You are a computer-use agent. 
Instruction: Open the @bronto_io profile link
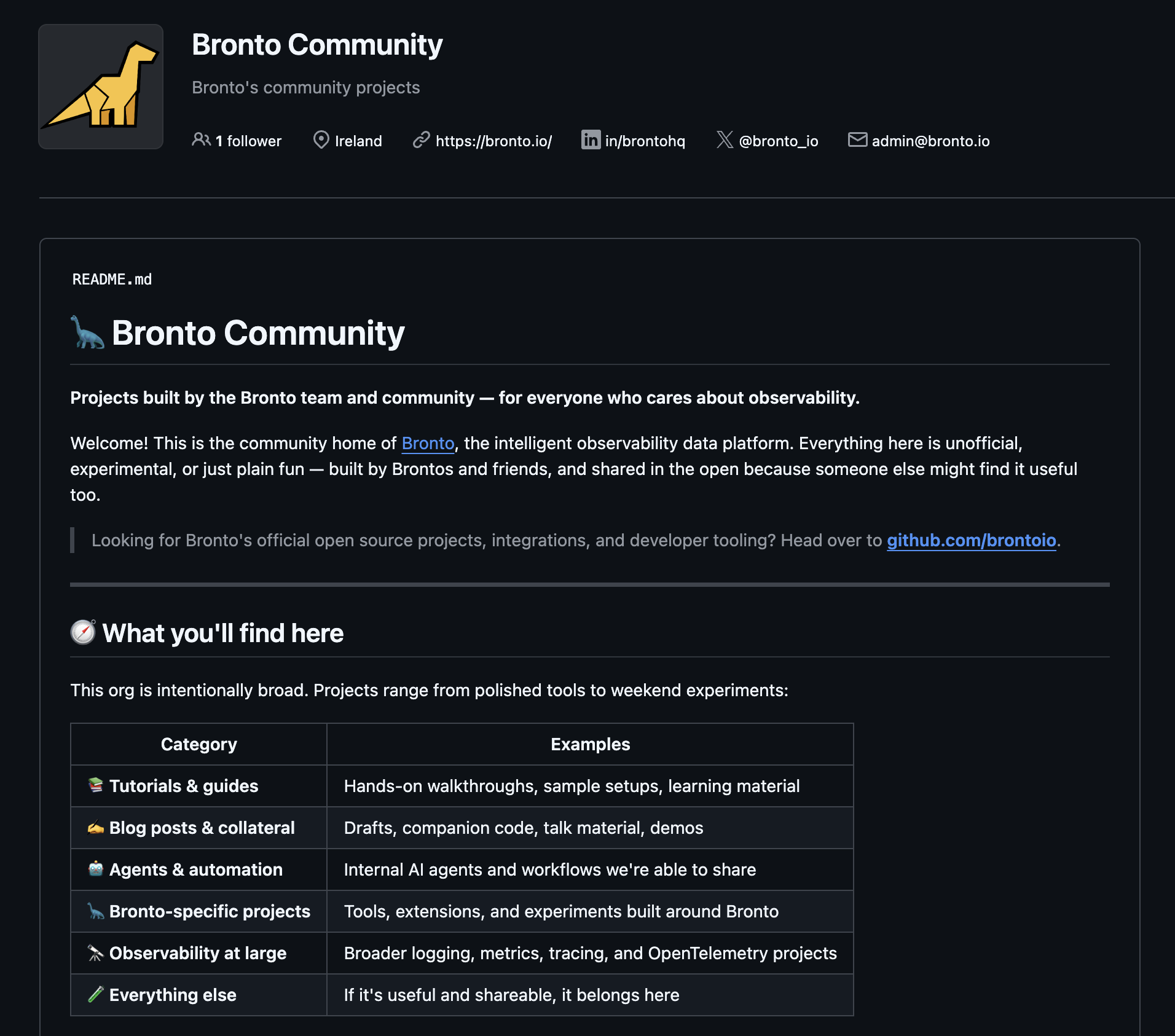[779, 141]
